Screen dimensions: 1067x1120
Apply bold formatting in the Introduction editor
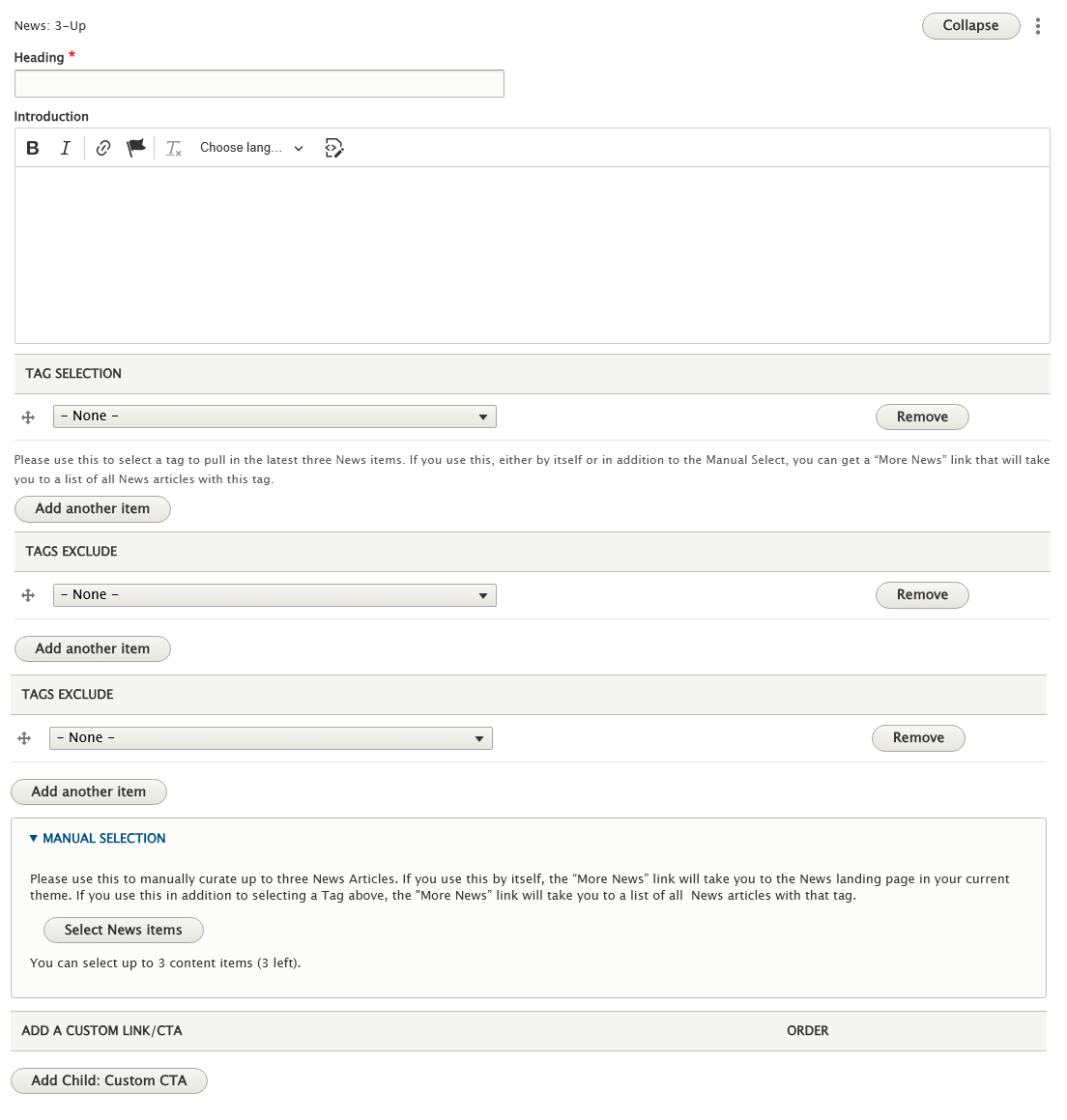(32, 147)
